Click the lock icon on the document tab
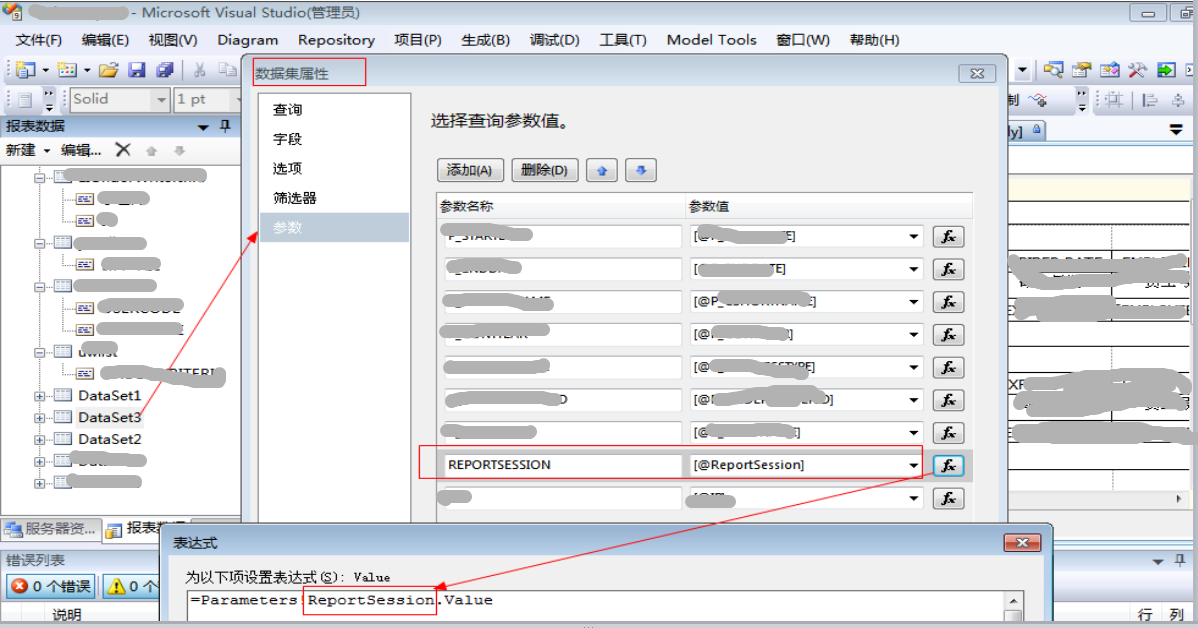This screenshot has height=628, width=1198. point(1037,130)
